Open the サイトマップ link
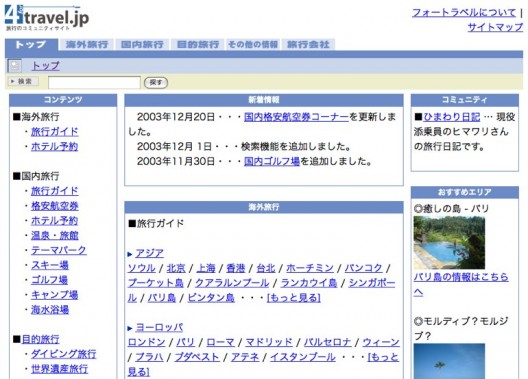 click(x=495, y=27)
